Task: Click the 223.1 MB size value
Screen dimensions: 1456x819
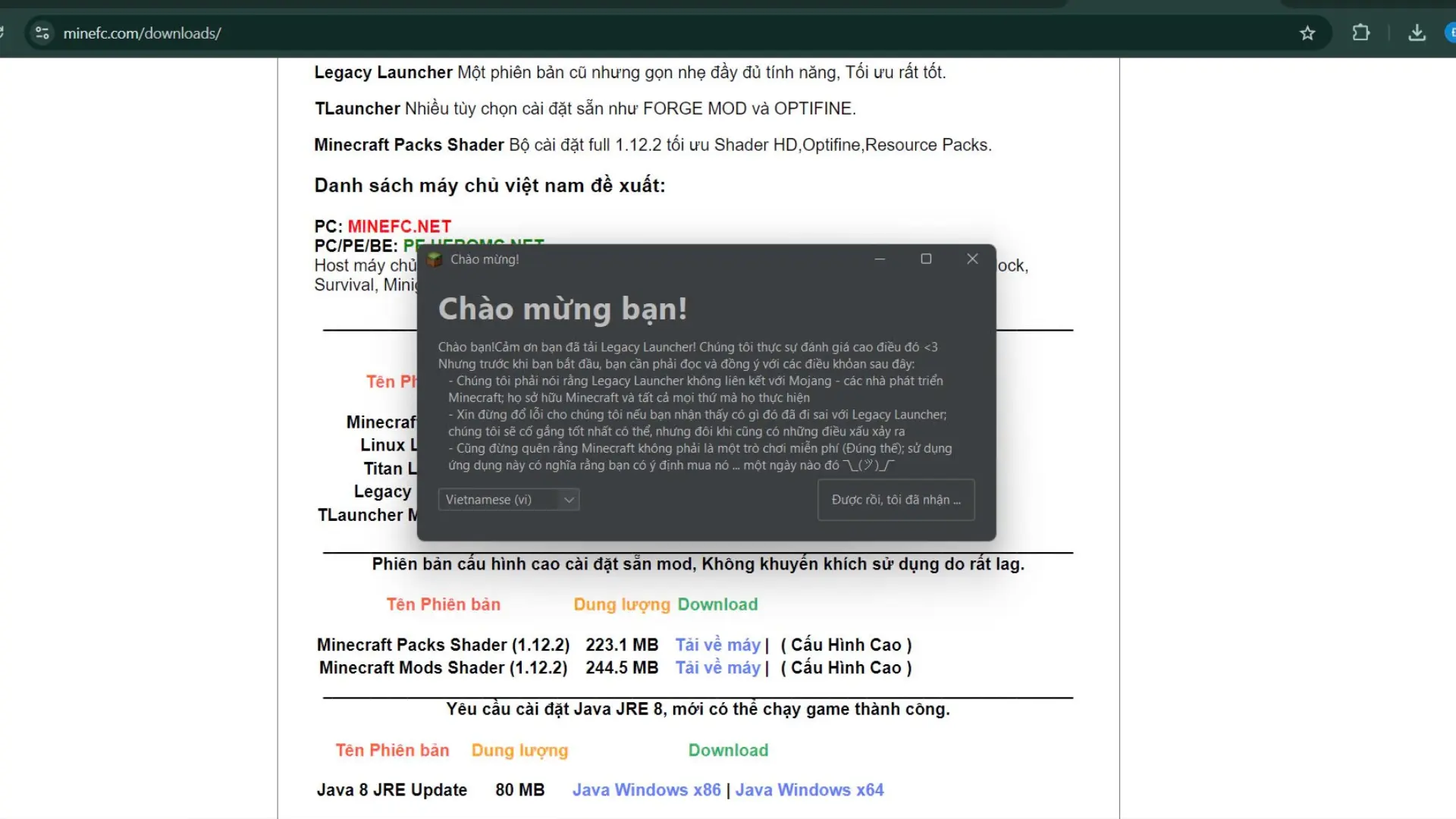Action: click(x=622, y=645)
